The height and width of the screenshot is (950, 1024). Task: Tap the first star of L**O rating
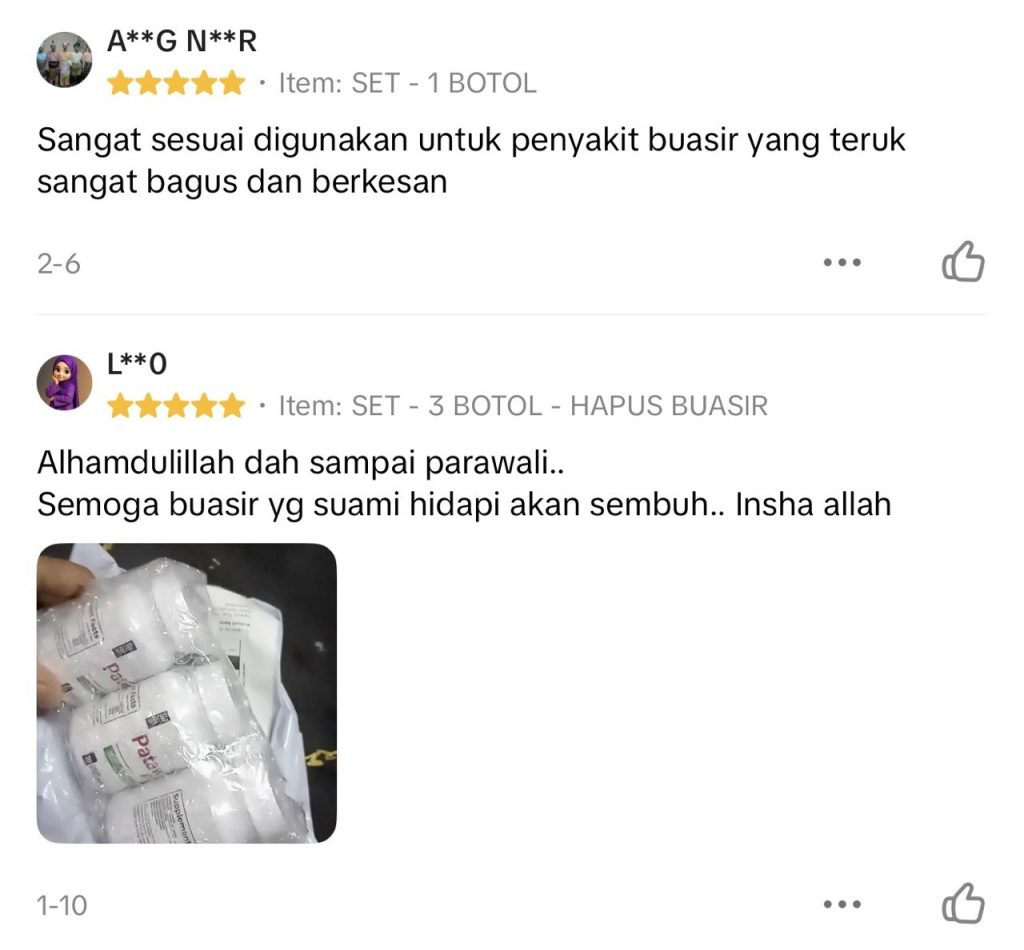click(120, 406)
